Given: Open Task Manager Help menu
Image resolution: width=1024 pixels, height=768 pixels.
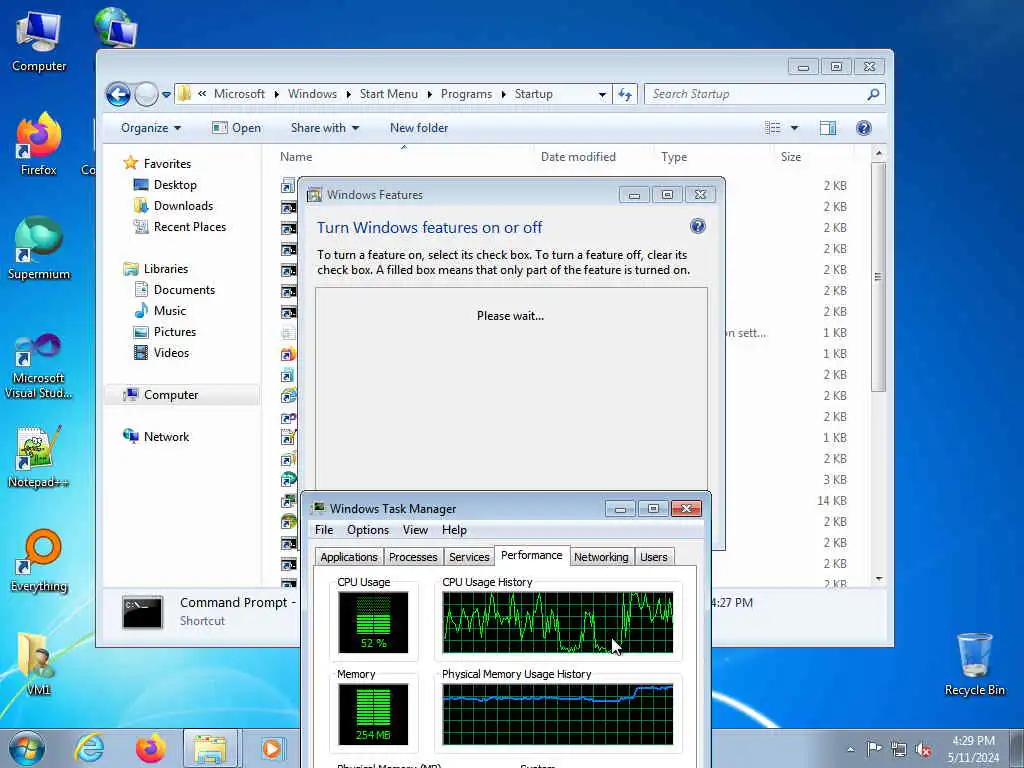Looking at the screenshot, I should coord(454,530).
